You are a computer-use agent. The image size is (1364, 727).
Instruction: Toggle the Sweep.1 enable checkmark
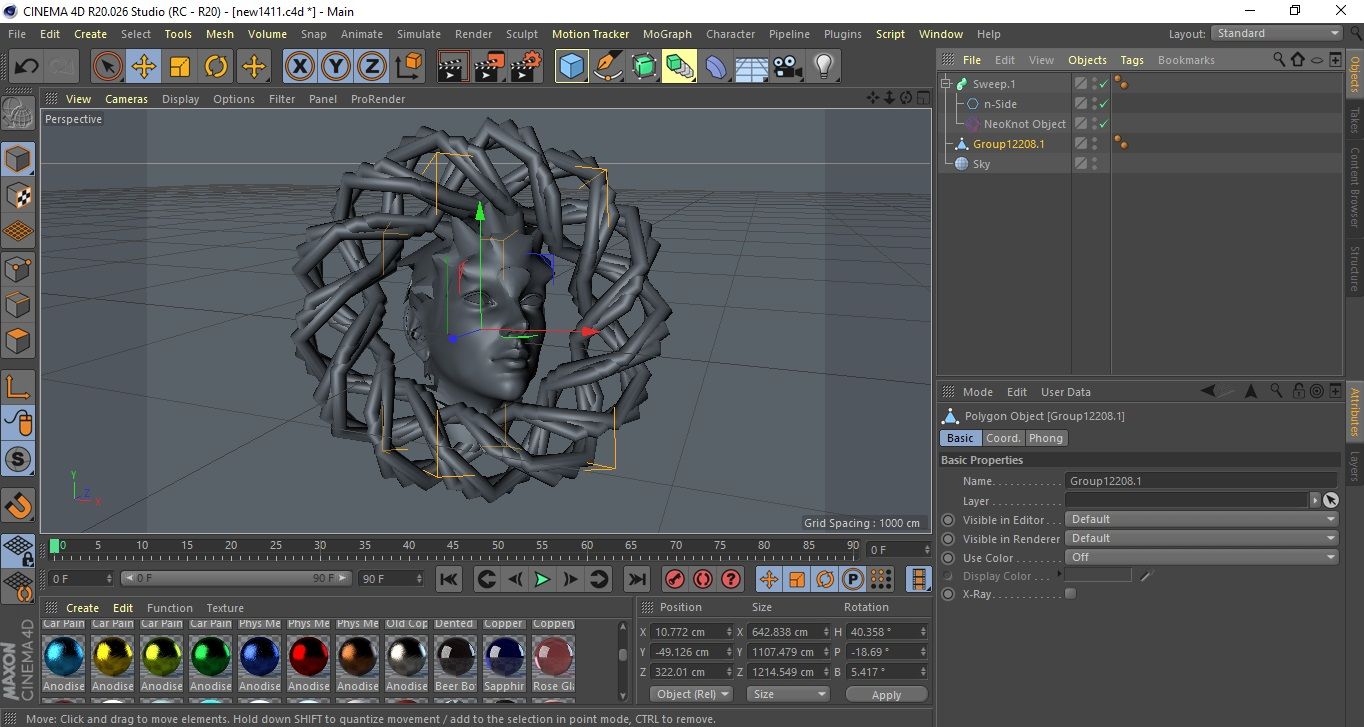click(1104, 84)
